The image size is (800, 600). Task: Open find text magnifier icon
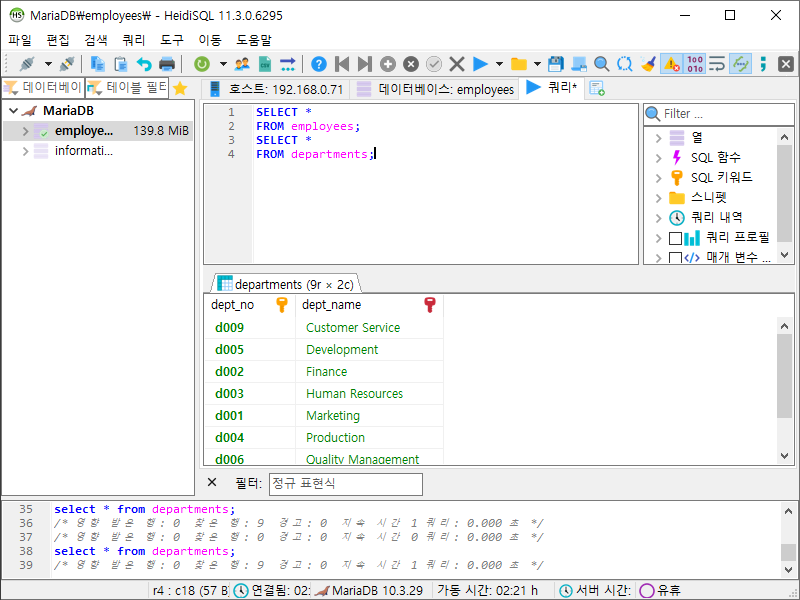pyautogui.click(x=602, y=64)
